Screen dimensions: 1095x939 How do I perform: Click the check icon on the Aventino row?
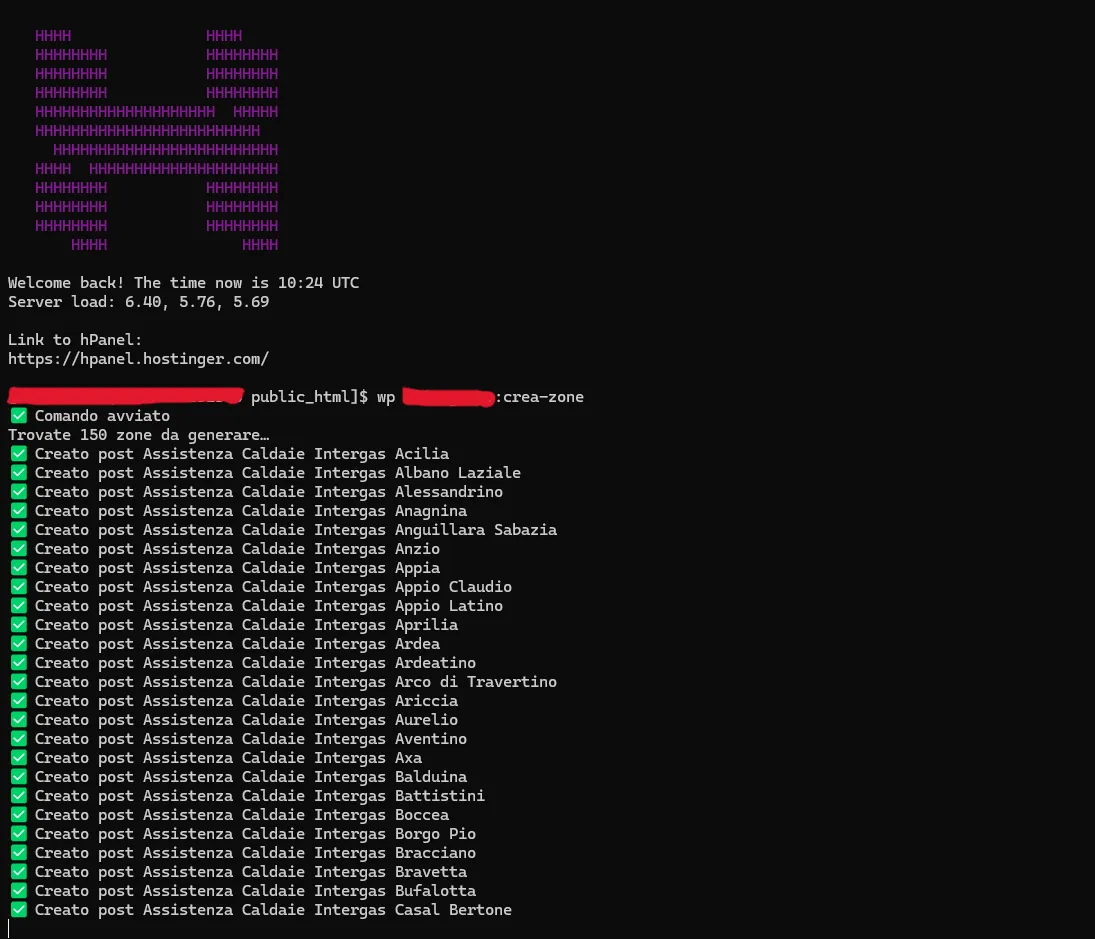[x=19, y=739]
